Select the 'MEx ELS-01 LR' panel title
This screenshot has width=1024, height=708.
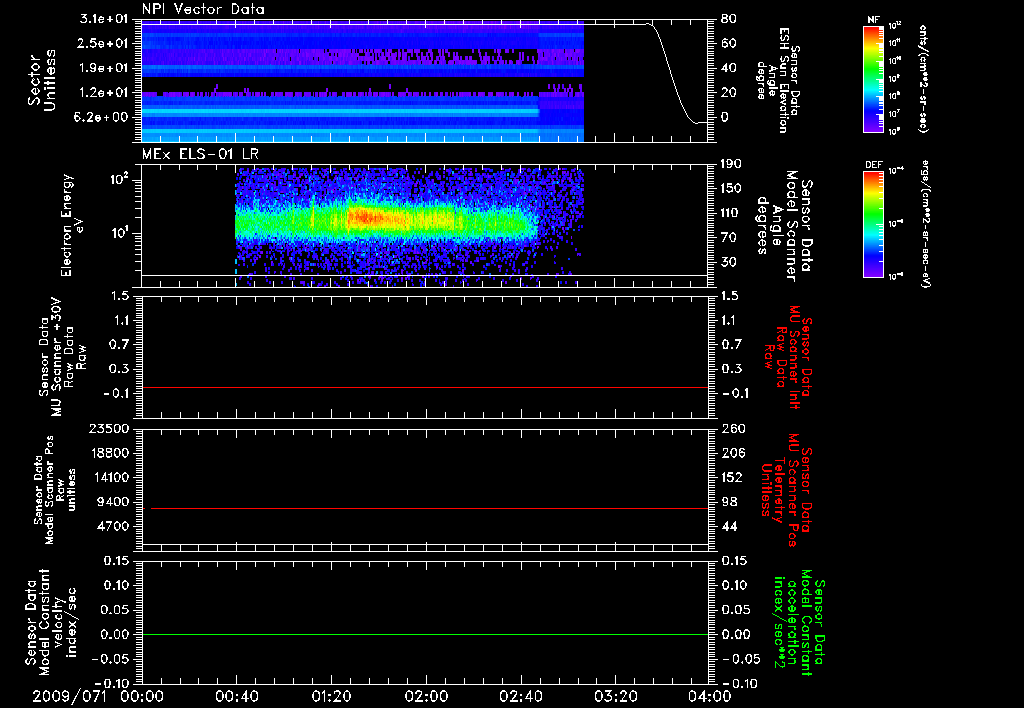point(200,154)
